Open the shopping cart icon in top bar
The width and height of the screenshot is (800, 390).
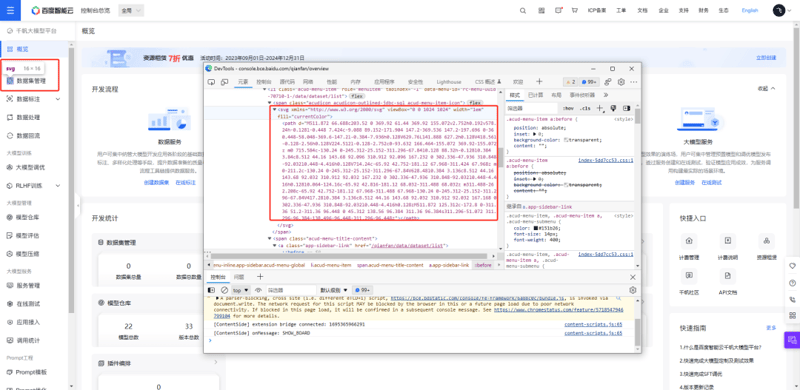tap(574, 10)
